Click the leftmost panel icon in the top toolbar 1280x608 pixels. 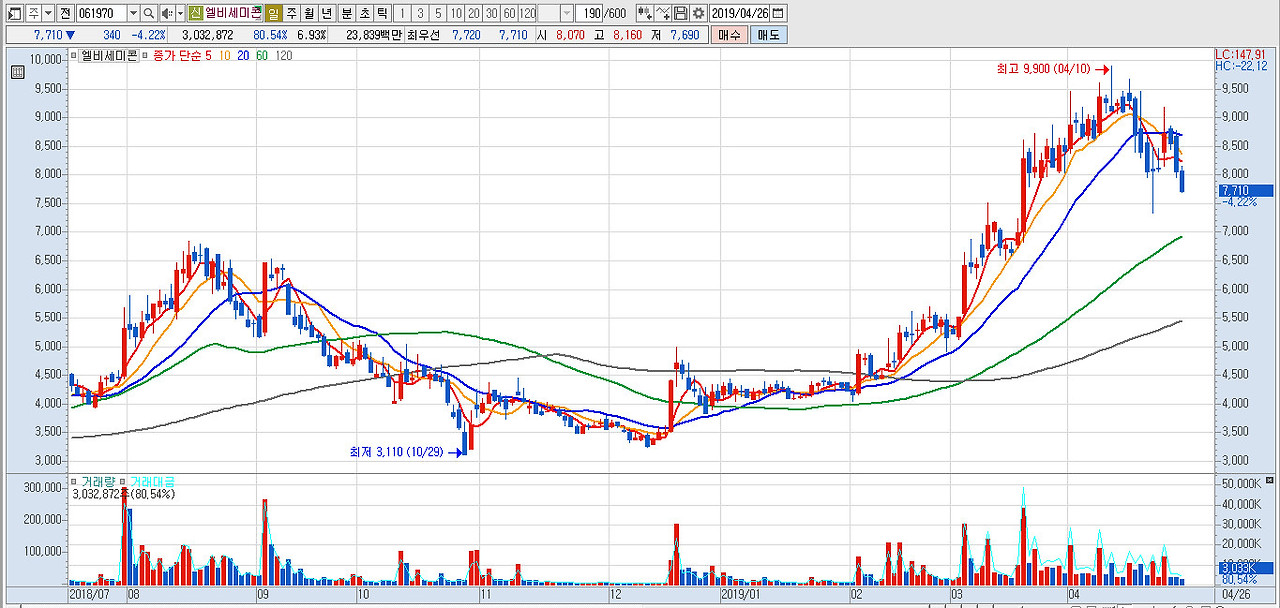[x=15, y=14]
